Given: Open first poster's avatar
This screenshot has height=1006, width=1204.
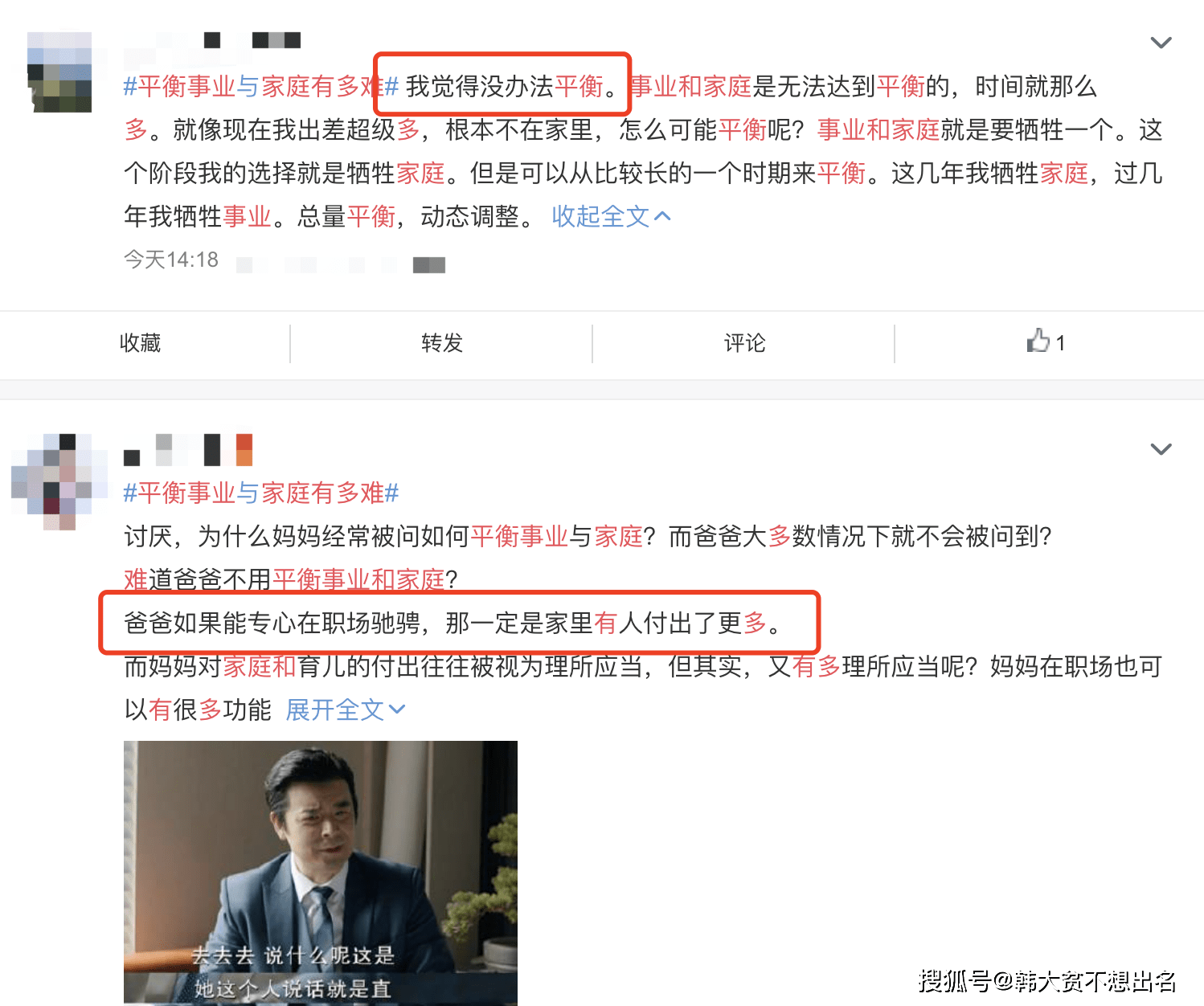Looking at the screenshot, I should click(59, 72).
